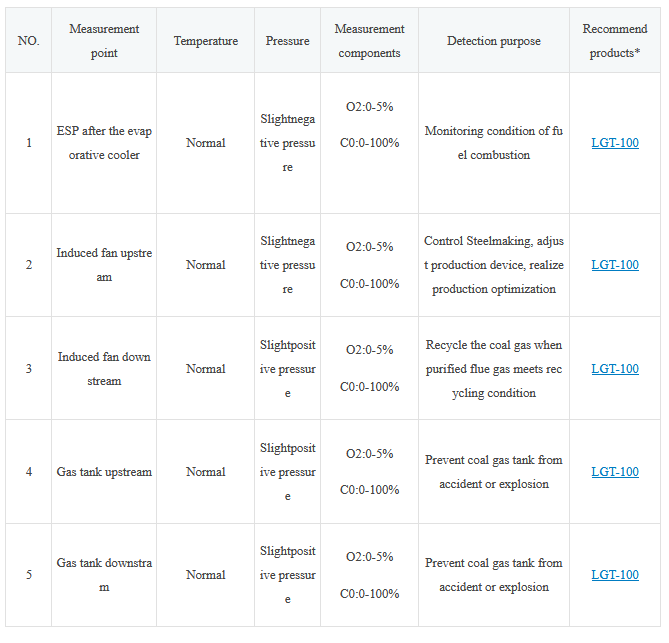
Task: Open LGT-100 link in row 1
Action: [x=614, y=143]
